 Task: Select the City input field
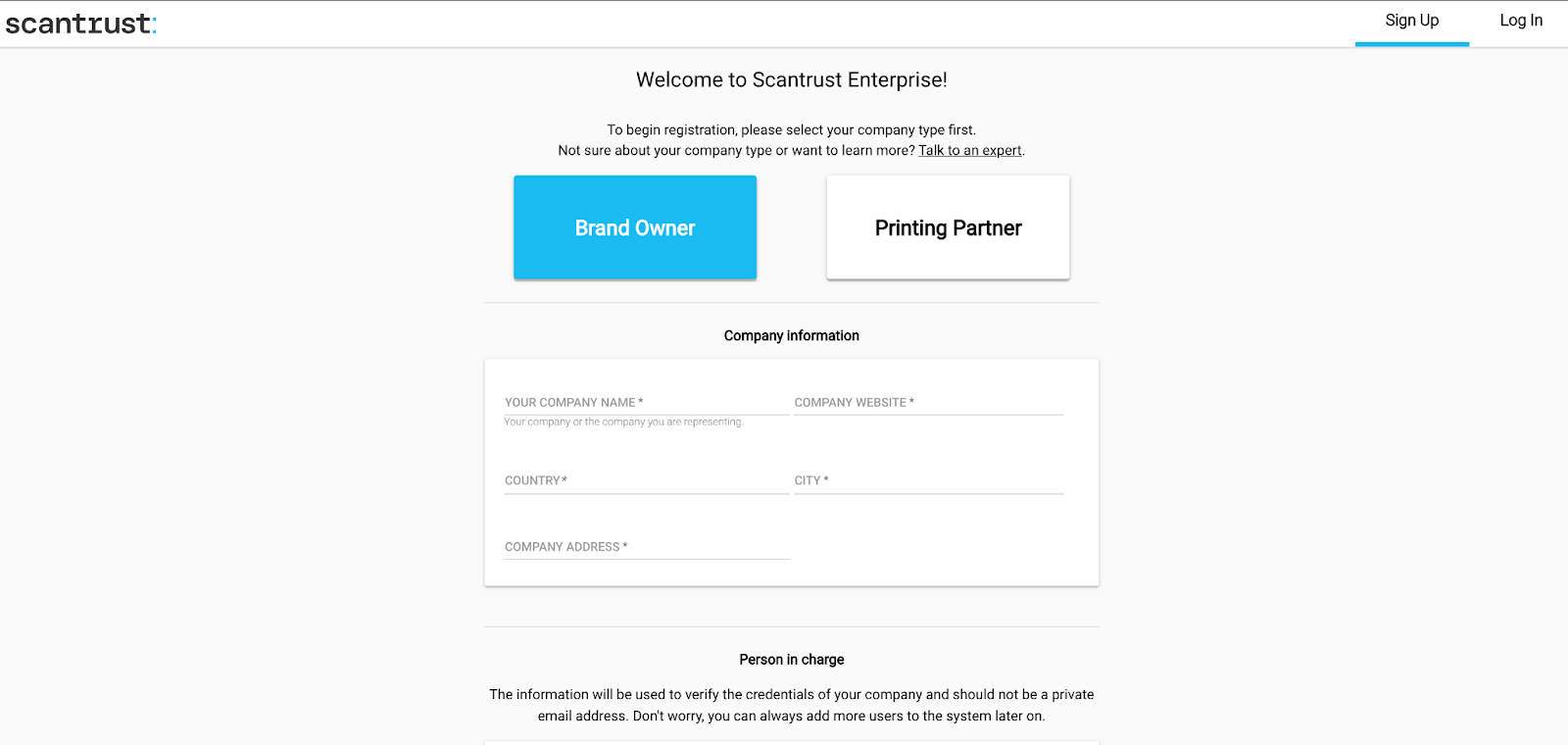928,480
